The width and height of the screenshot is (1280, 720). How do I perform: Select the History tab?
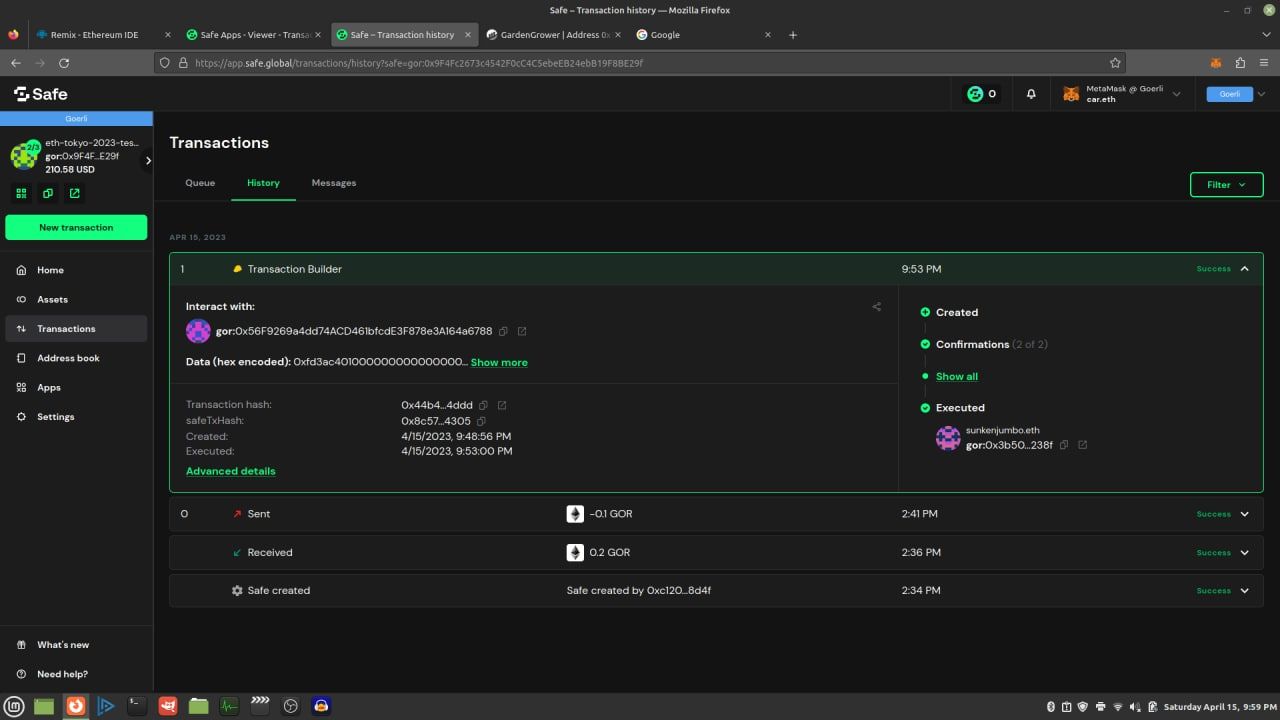263,183
